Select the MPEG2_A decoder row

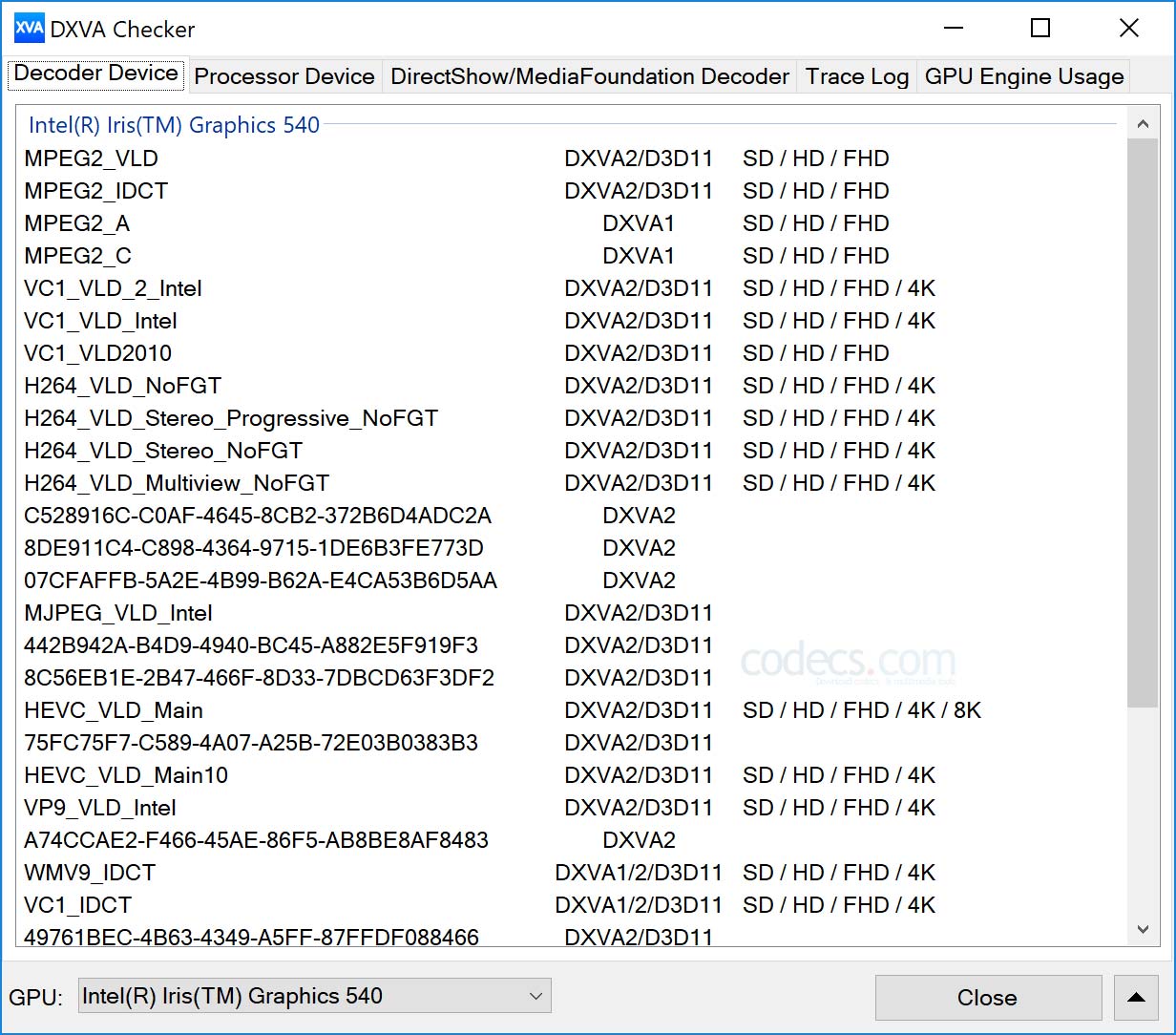[x=571, y=223]
